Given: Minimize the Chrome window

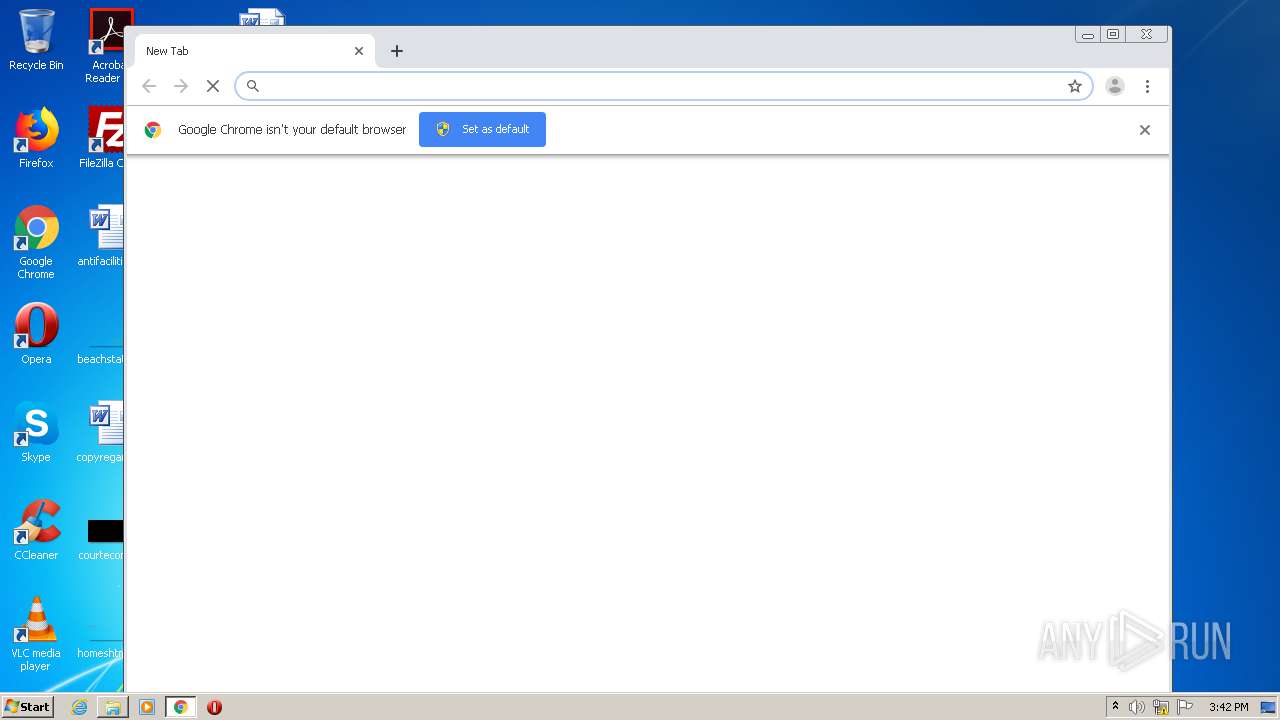Looking at the screenshot, I should click(x=1088, y=35).
